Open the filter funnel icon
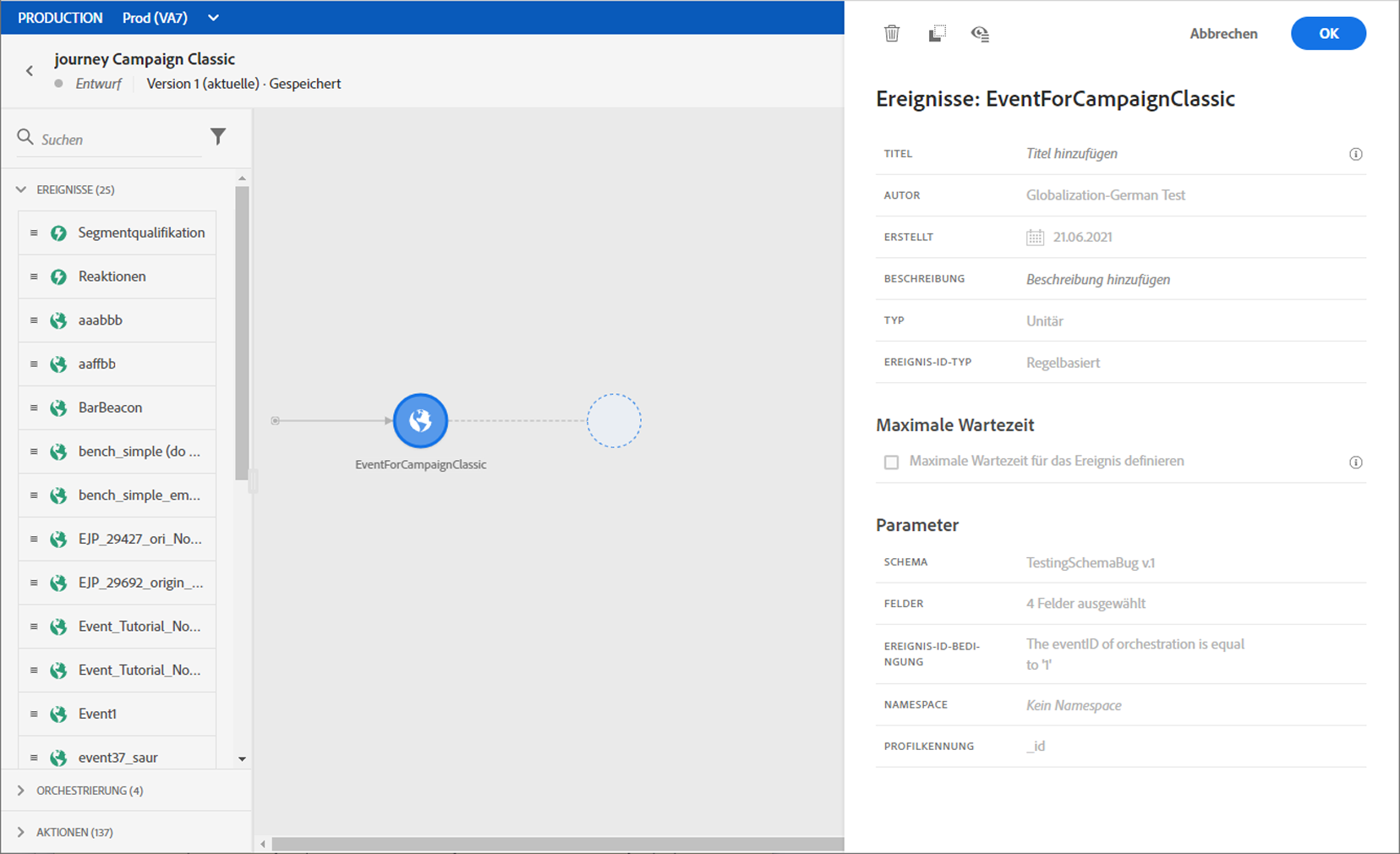1400x854 pixels. [x=218, y=136]
